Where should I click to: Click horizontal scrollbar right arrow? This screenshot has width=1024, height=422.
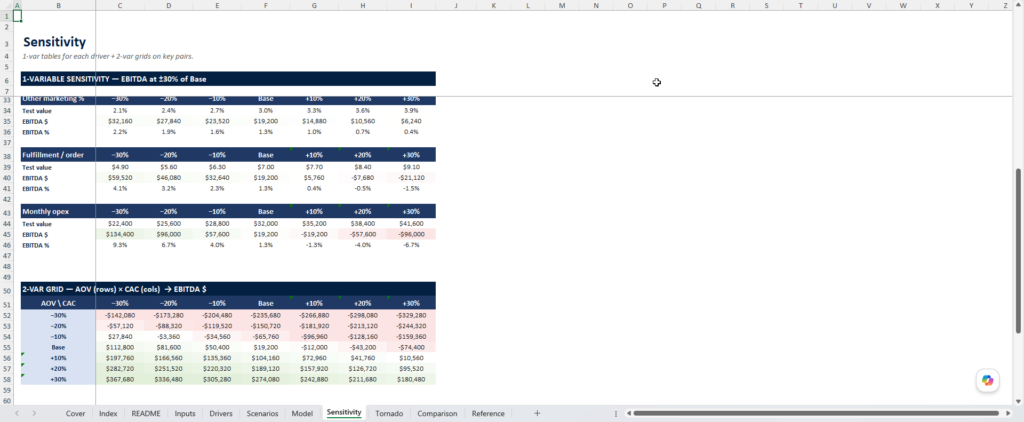[x=1010, y=414]
